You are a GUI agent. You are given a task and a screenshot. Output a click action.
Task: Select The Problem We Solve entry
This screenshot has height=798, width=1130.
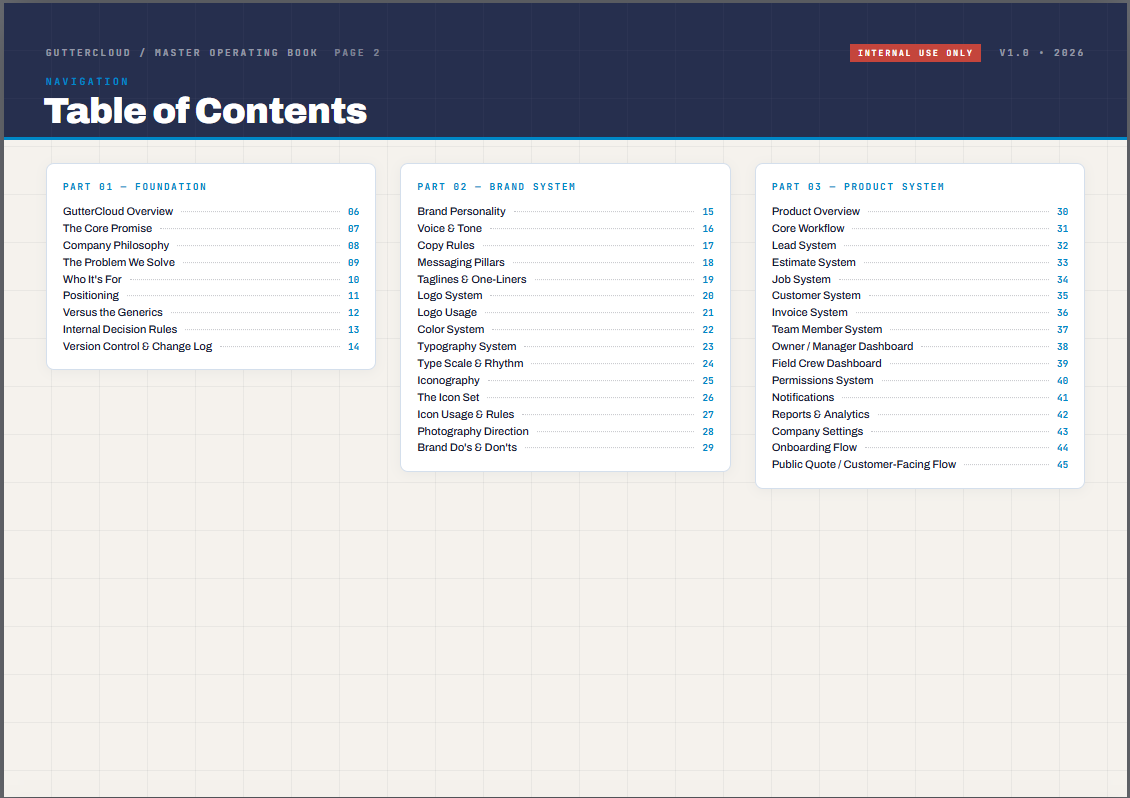210,262
